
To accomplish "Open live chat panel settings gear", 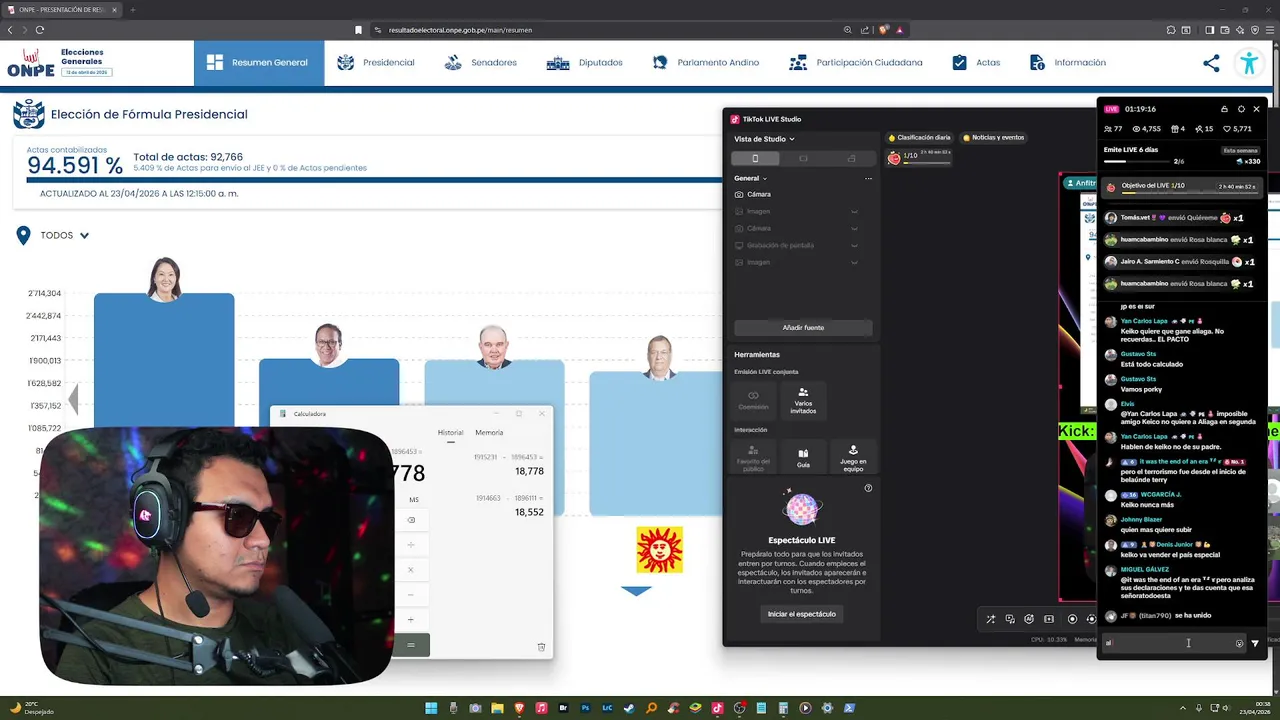I will 1241,109.
